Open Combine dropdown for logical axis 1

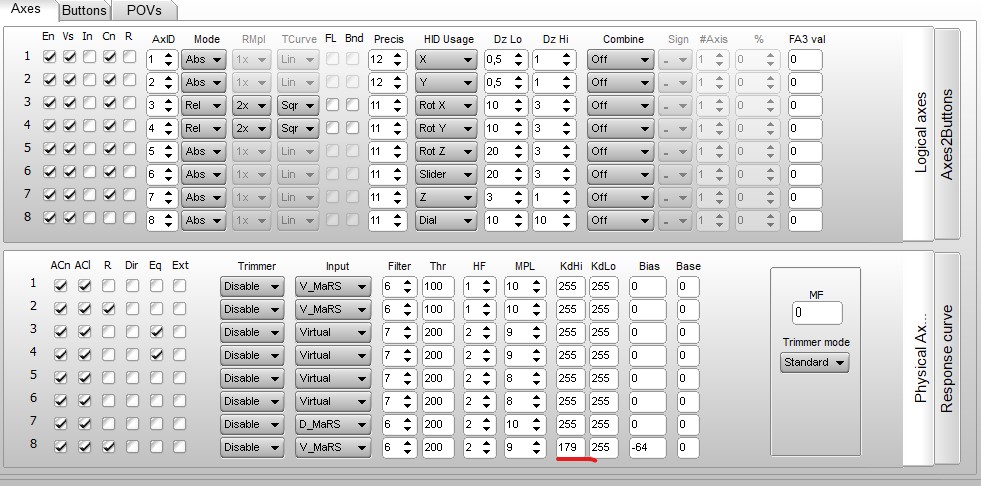tap(620, 59)
